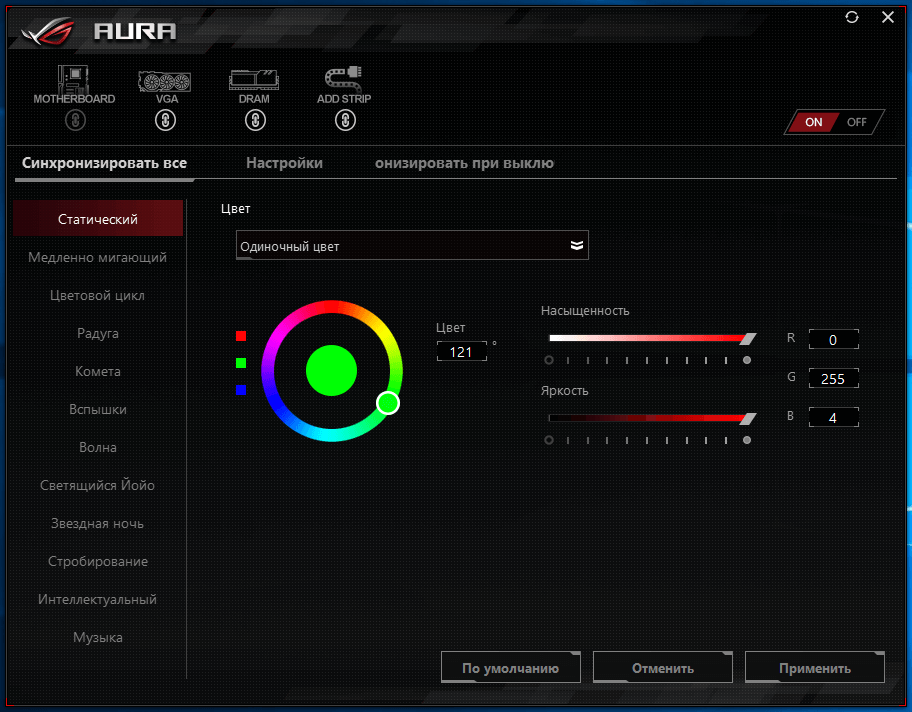Screen dimensions: 912x712
Task: Click the Насыщенность saturation slider handle
Action: pyautogui.click(x=747, y=339)
